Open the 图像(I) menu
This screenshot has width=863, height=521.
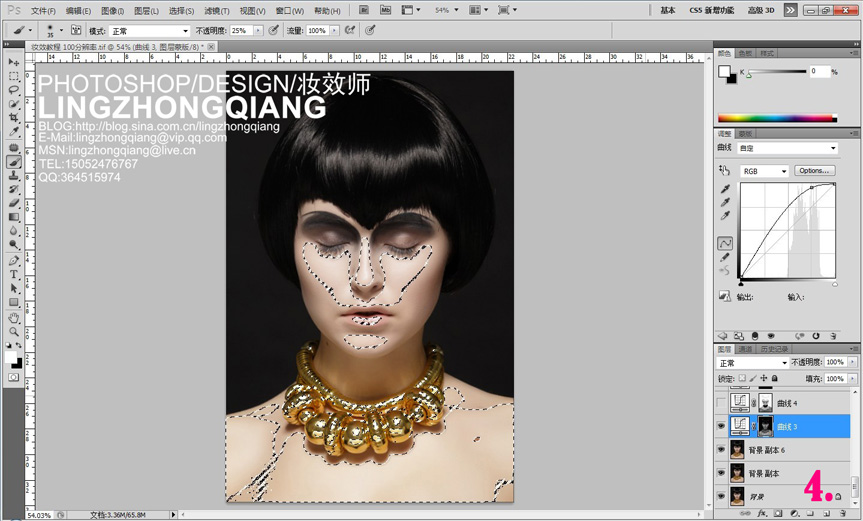coord(112,10)
